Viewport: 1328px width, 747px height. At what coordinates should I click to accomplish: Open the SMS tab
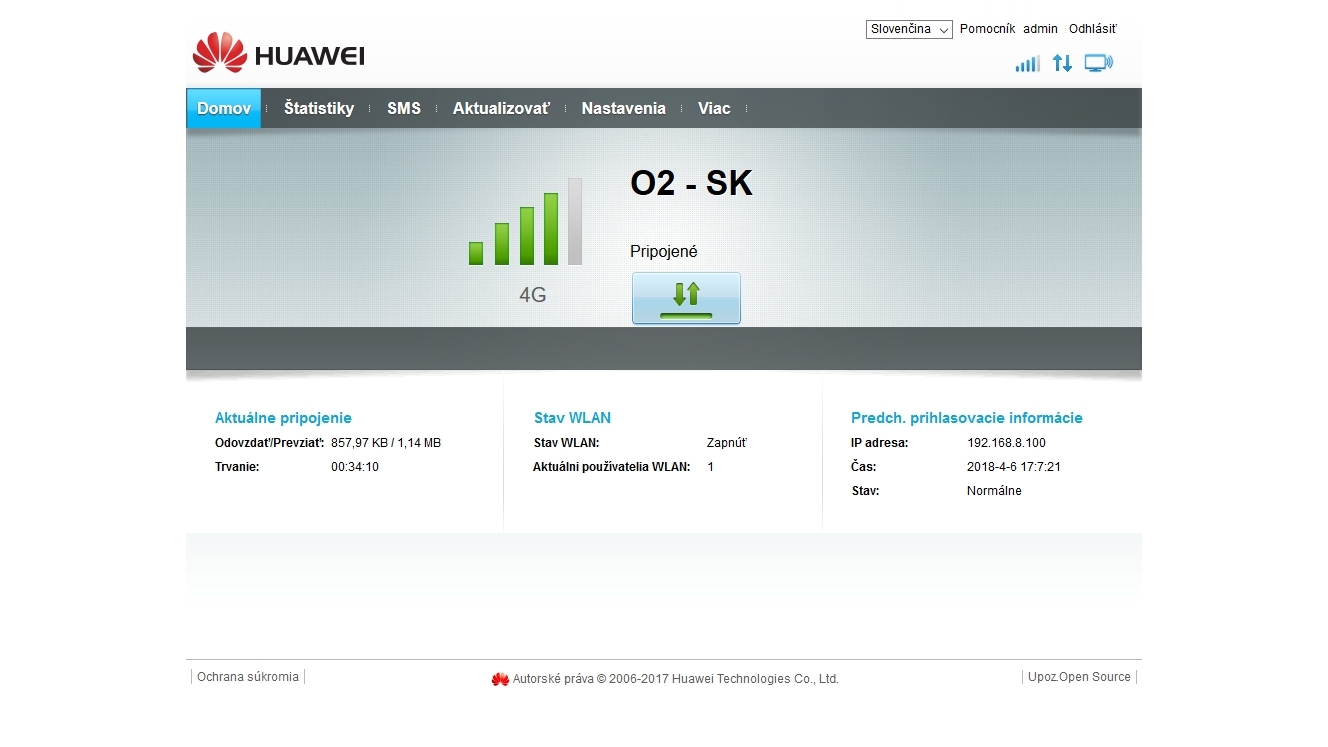404,108
